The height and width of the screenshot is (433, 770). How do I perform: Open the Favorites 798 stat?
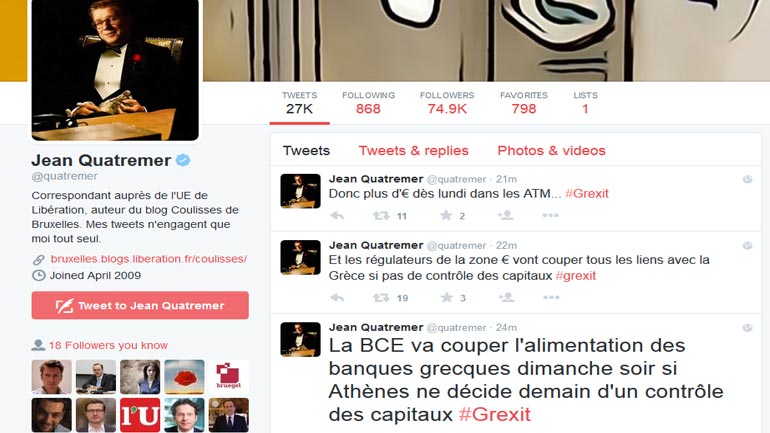pos(523,103)
